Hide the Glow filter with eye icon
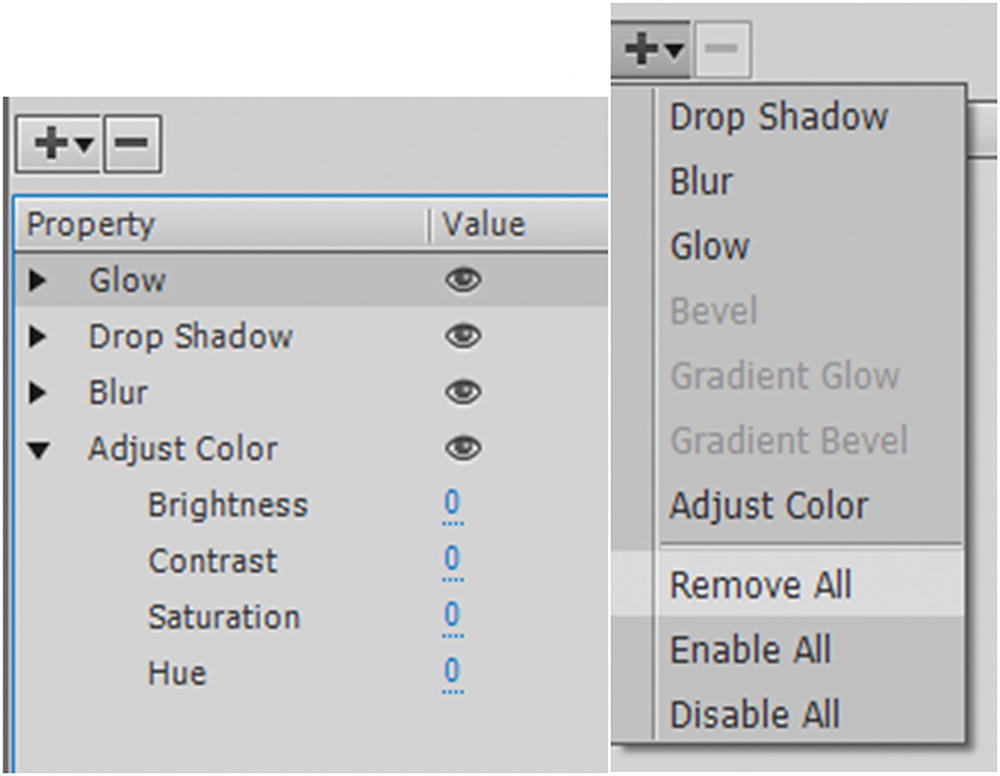The image size is (1000, 776). [462, 282]
